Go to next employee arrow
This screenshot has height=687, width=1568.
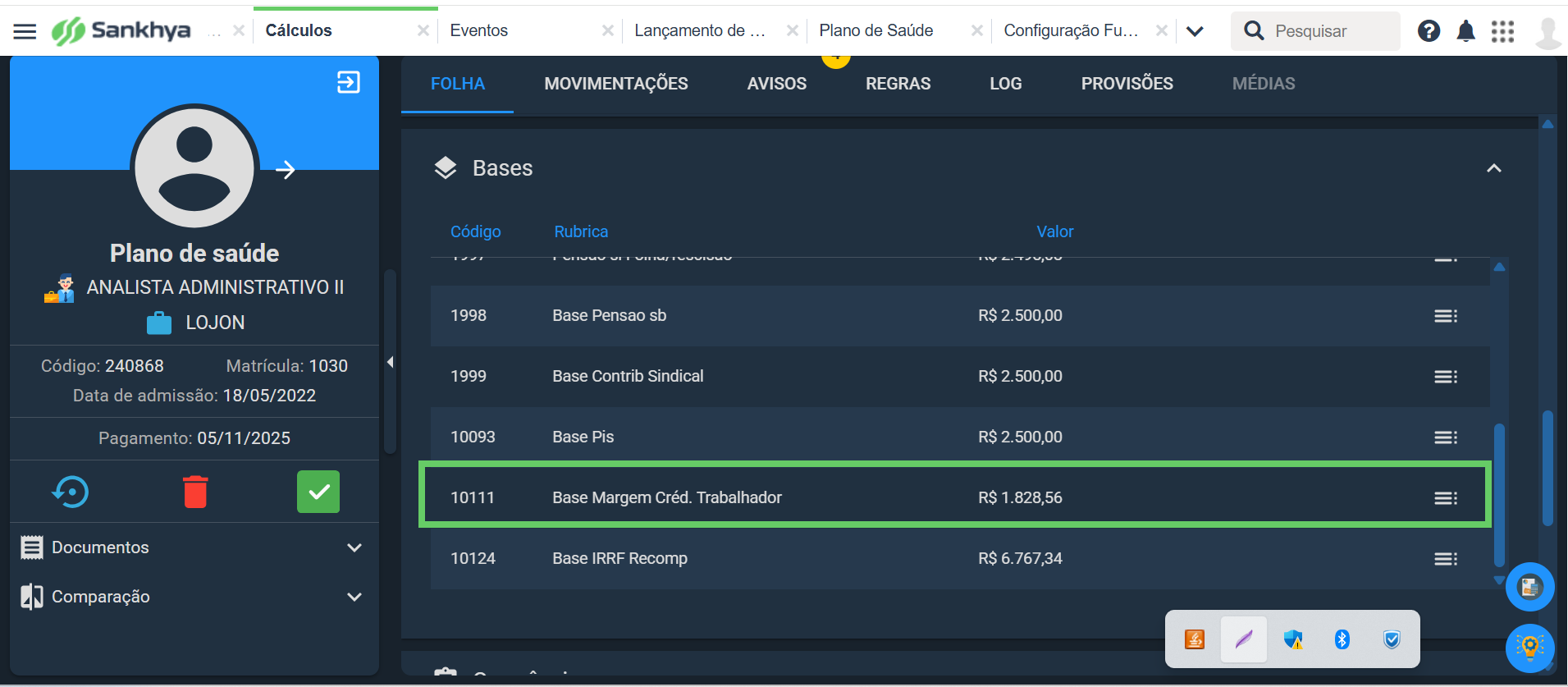point(286,170)
